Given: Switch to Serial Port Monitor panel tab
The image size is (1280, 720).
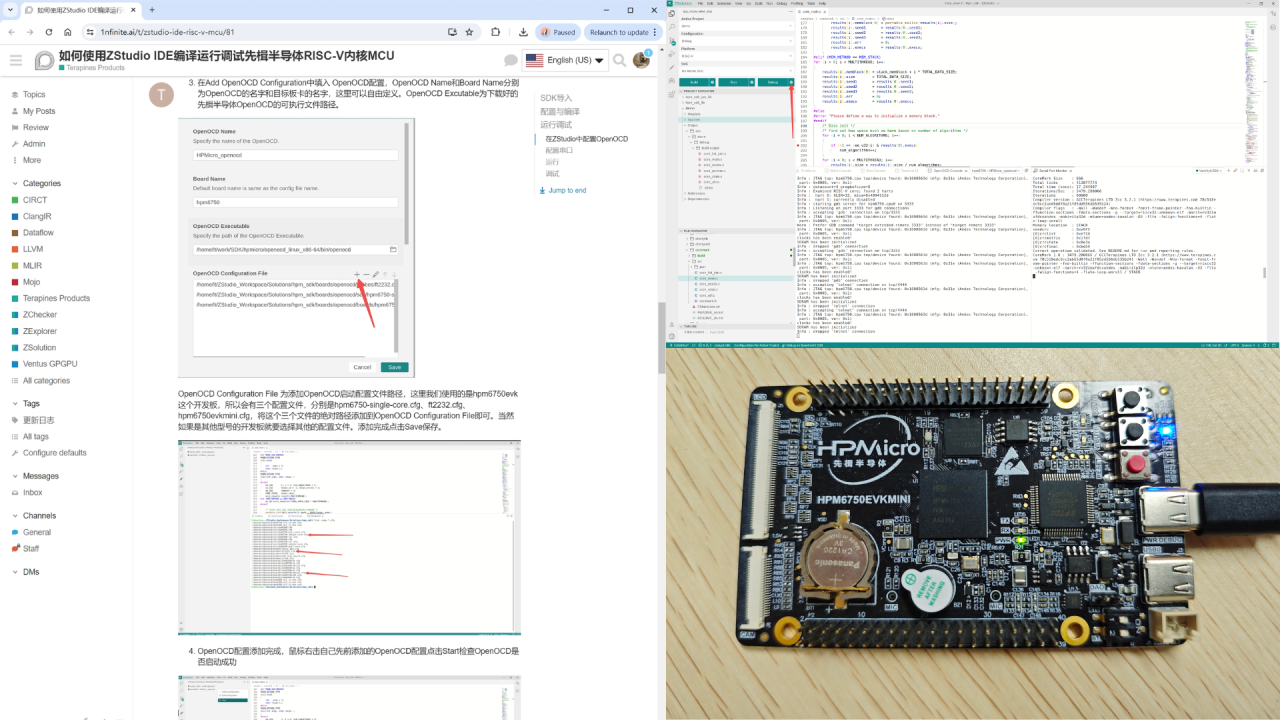Looking at the screenshot, I should pos(1052,170).
